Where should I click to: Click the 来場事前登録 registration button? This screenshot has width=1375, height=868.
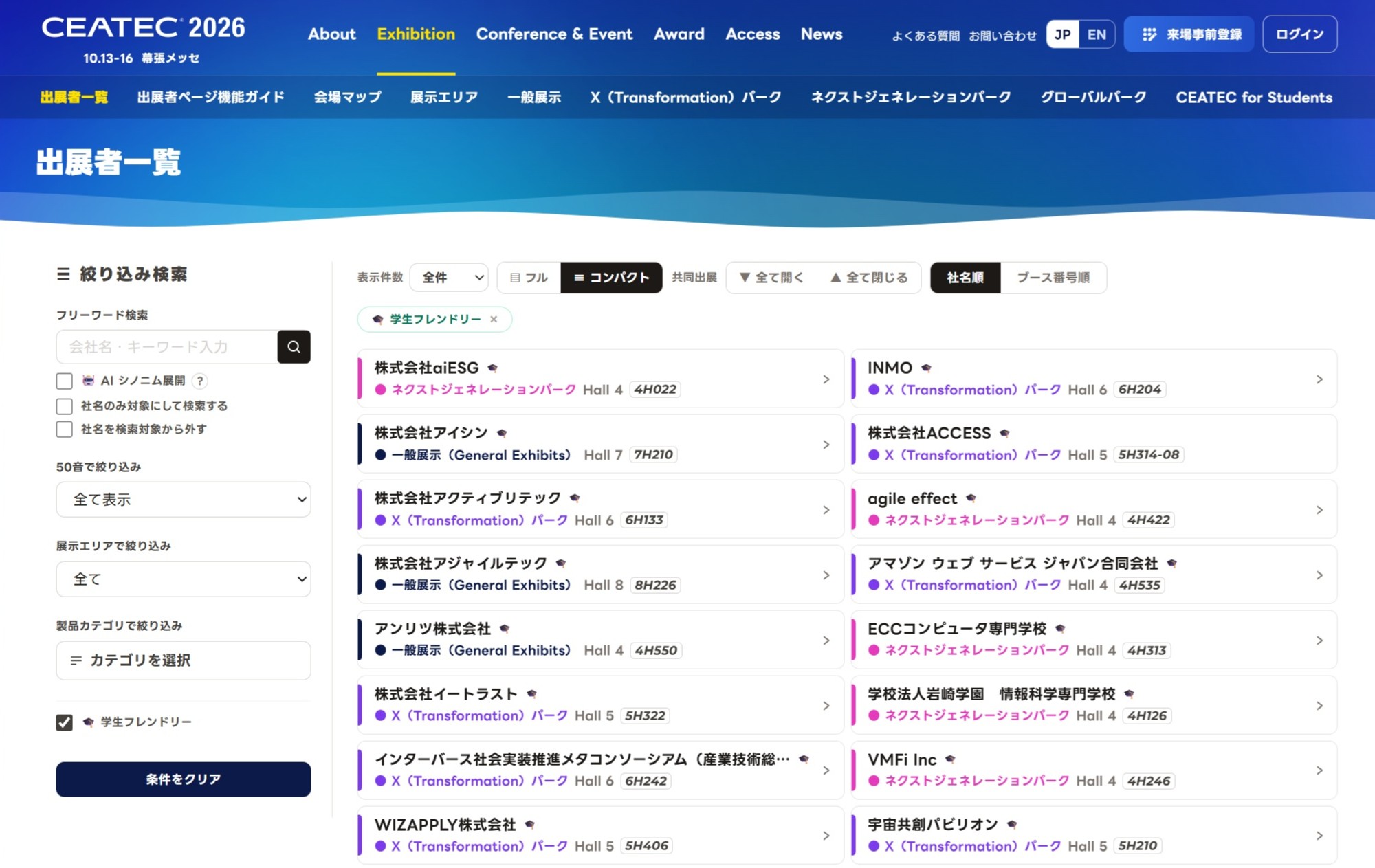(1189, 34)
